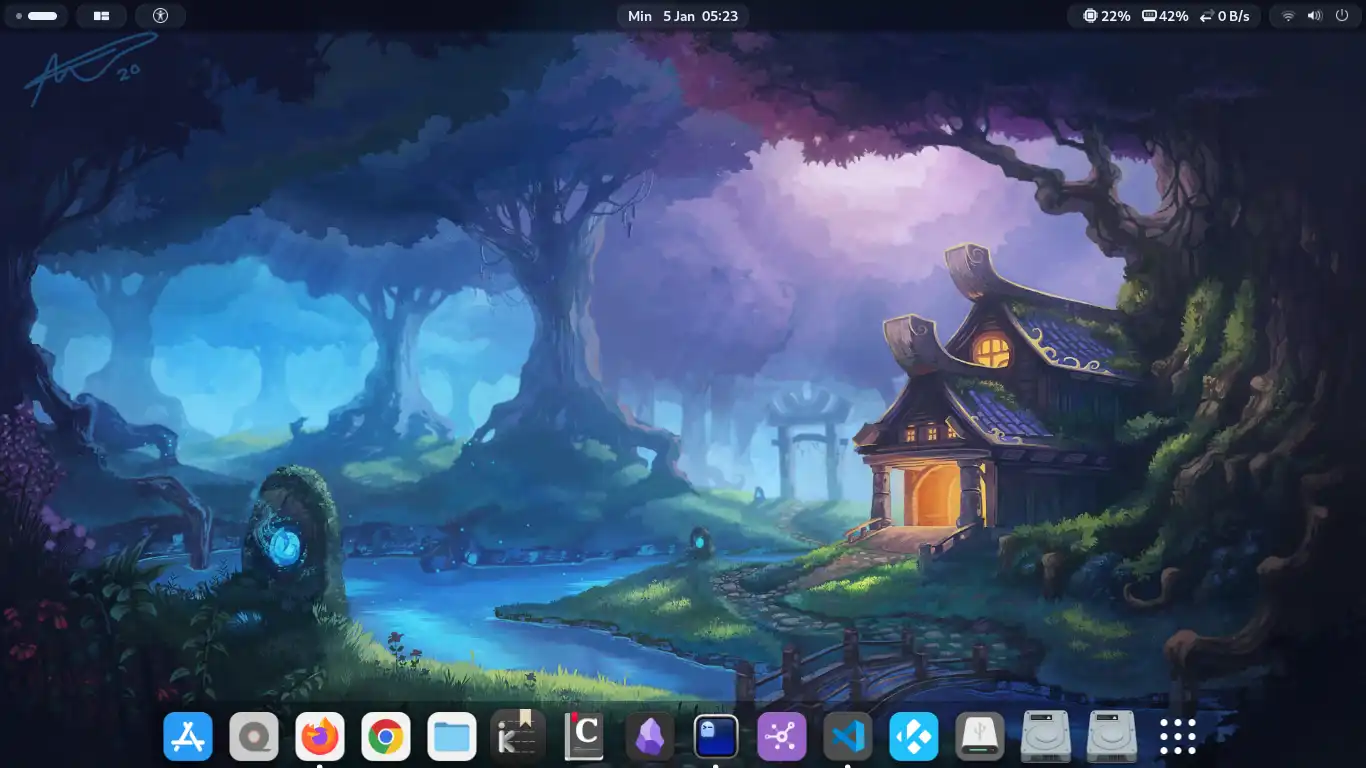Launch Obsidian from the dock

[x=650, y=738]
